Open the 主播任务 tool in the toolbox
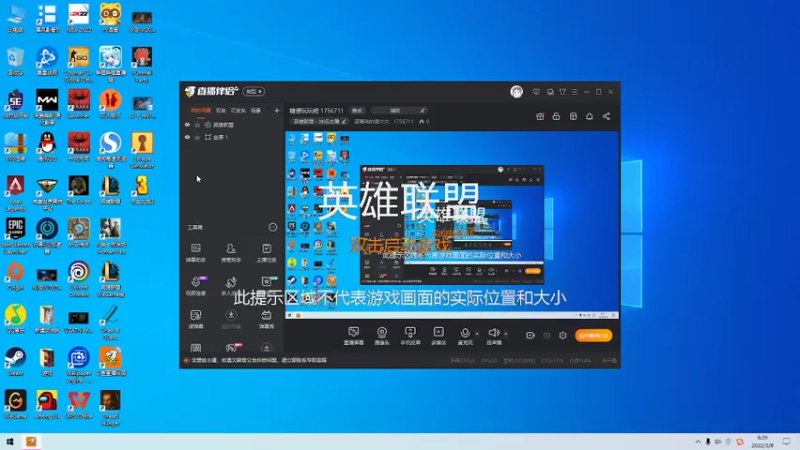 [x=266, y=253]
